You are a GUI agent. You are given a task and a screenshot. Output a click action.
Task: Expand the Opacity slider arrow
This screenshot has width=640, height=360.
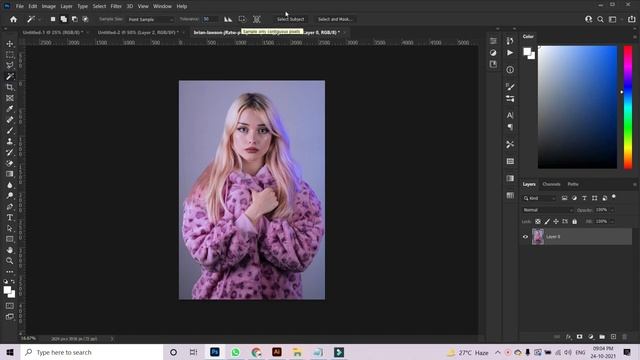(x=612, y=210)
